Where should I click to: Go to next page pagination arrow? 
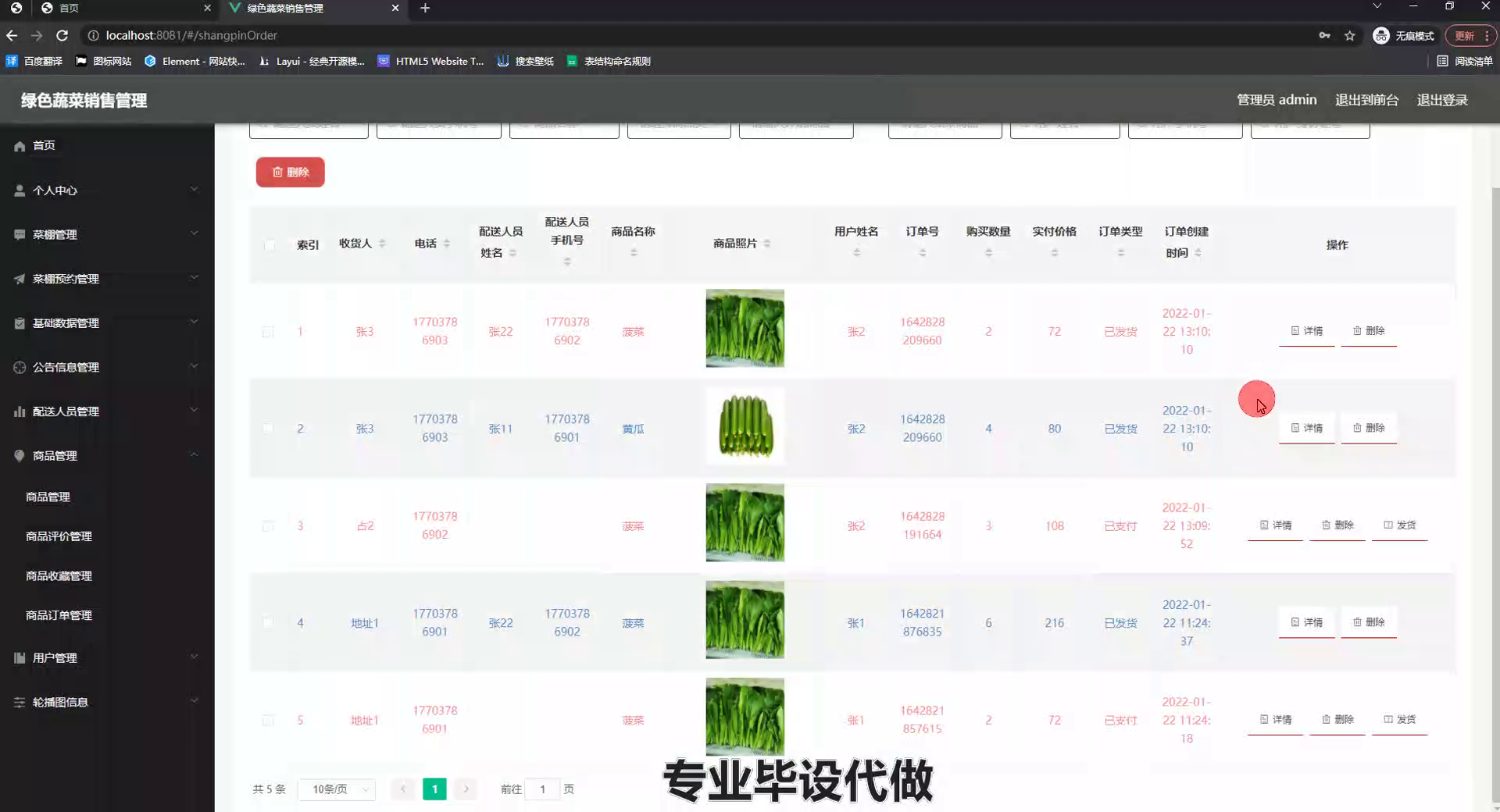pyautogui.click(x=466, y=789)
